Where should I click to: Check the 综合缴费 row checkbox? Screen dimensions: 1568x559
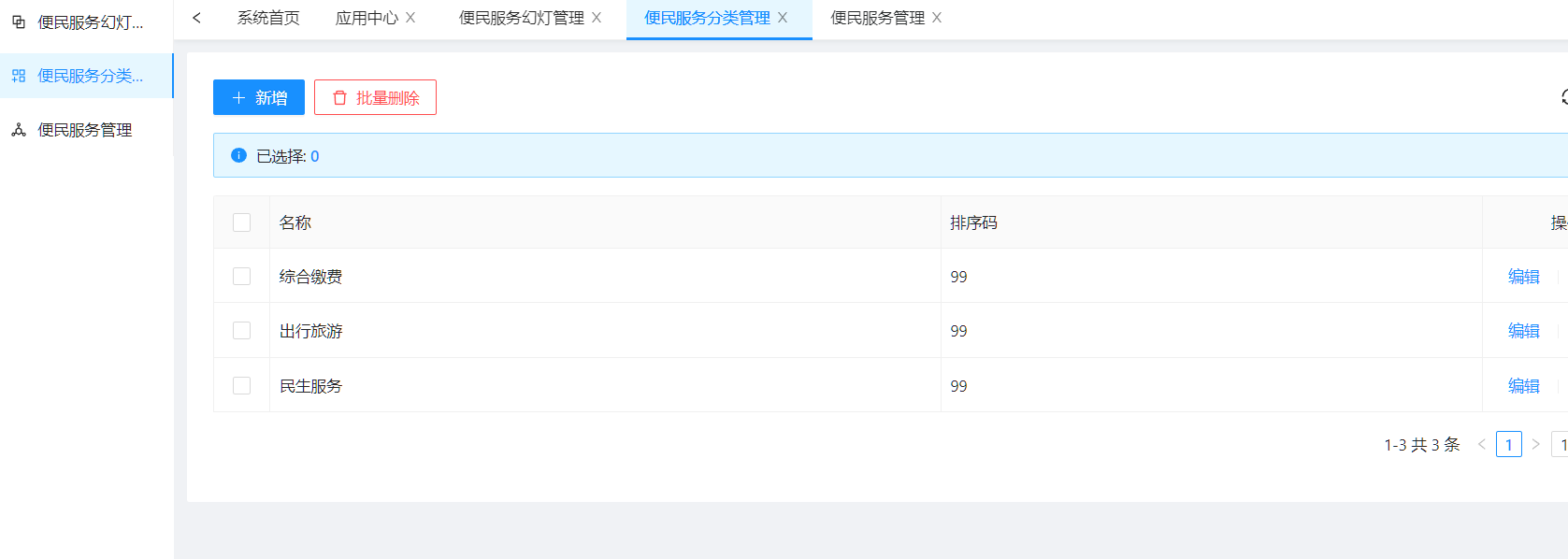pos(241,277)
